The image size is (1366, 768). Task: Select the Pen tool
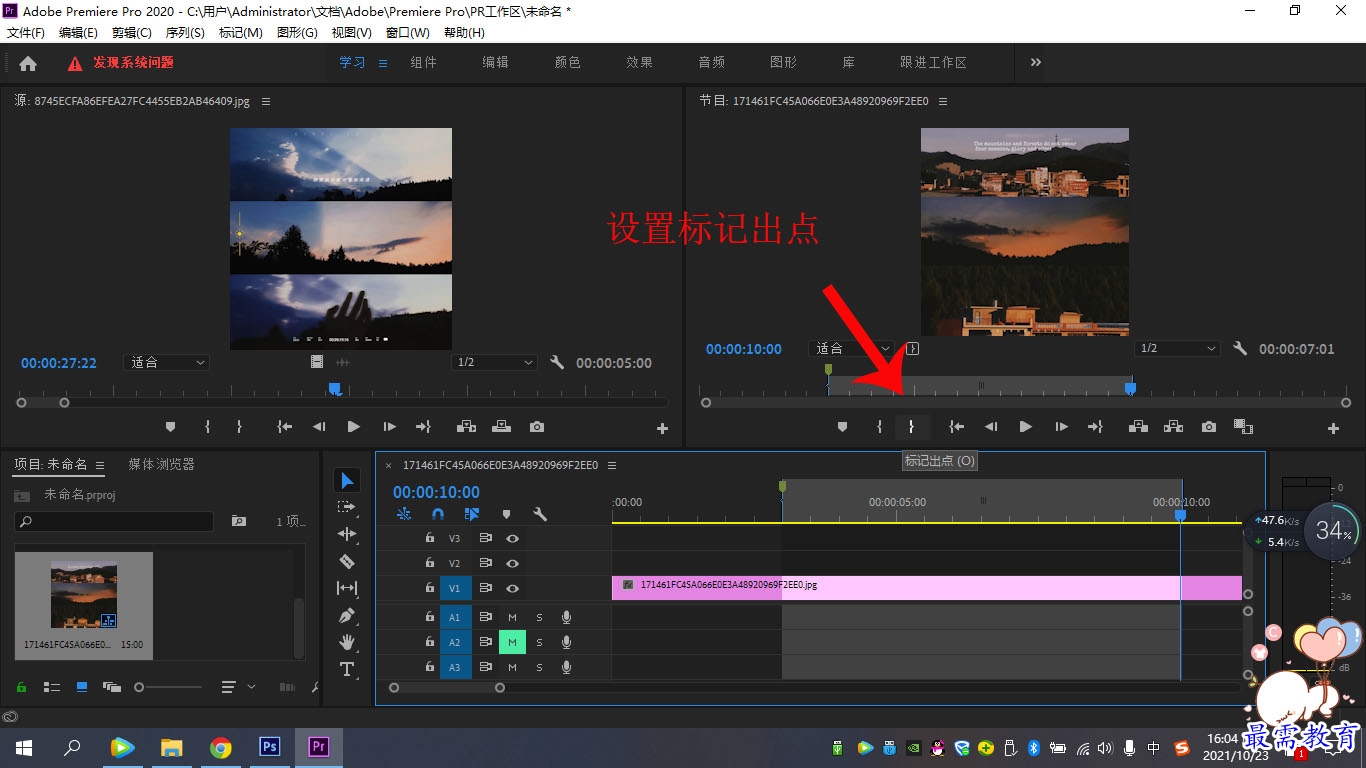(347, 615)
